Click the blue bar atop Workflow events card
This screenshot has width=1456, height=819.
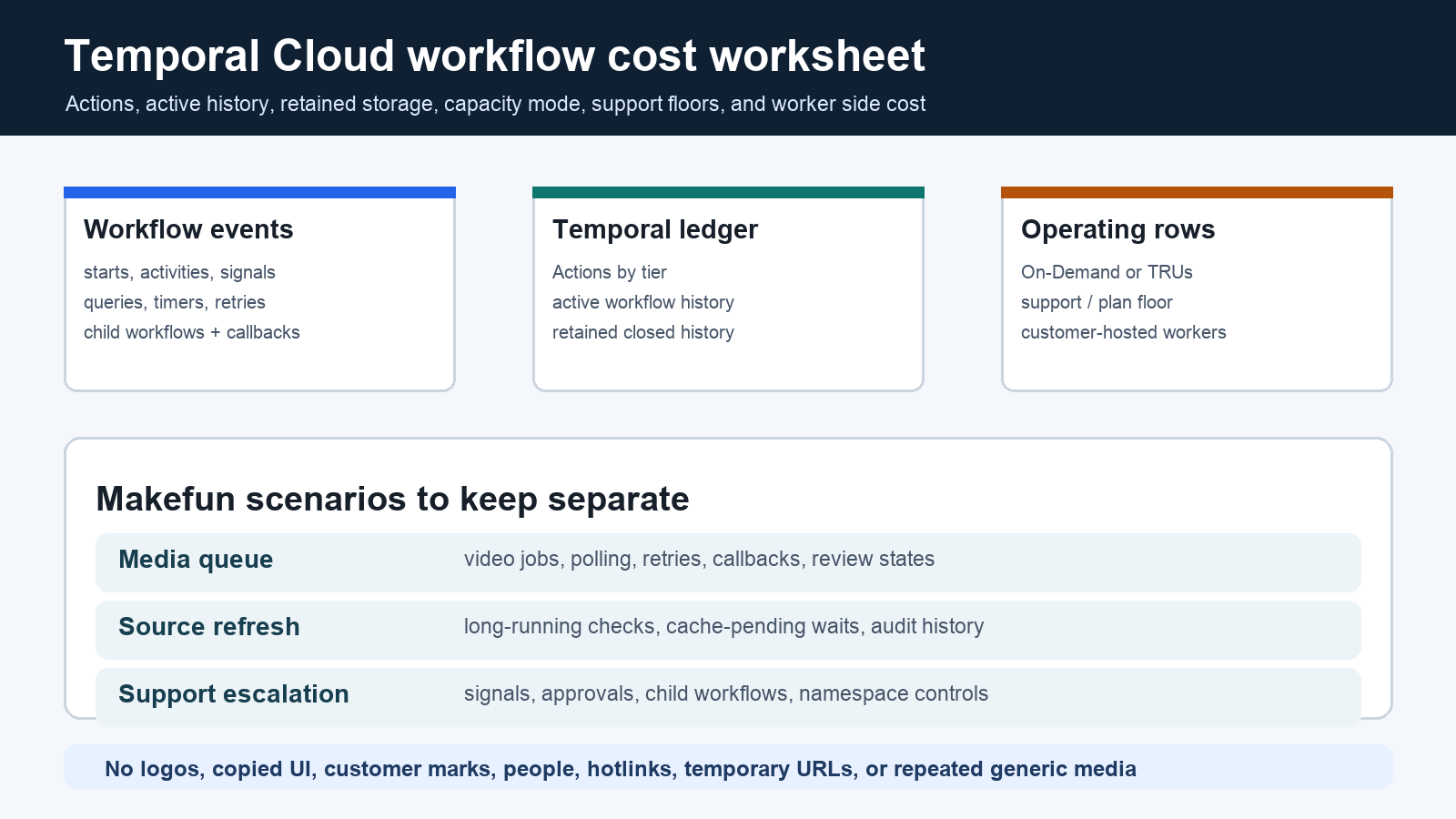[259, 192]
